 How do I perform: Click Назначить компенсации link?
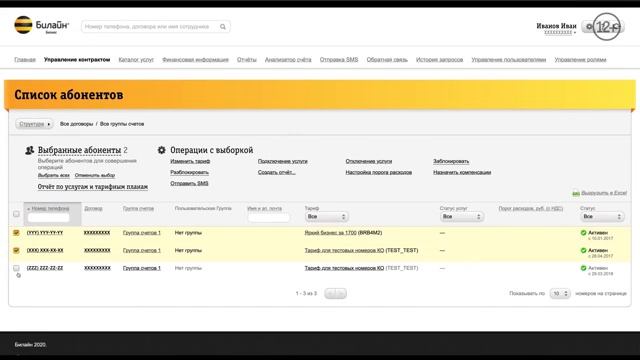tap(462, 172)
